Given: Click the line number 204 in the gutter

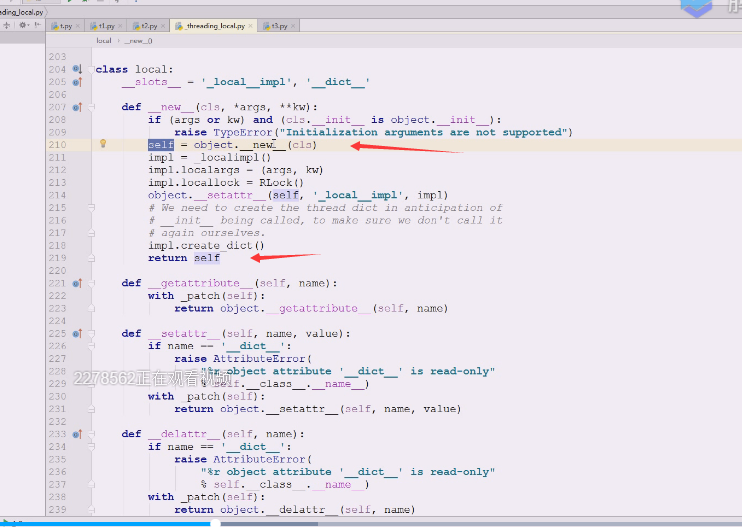Looking at the screenshot, I should [x=57, y=69].
